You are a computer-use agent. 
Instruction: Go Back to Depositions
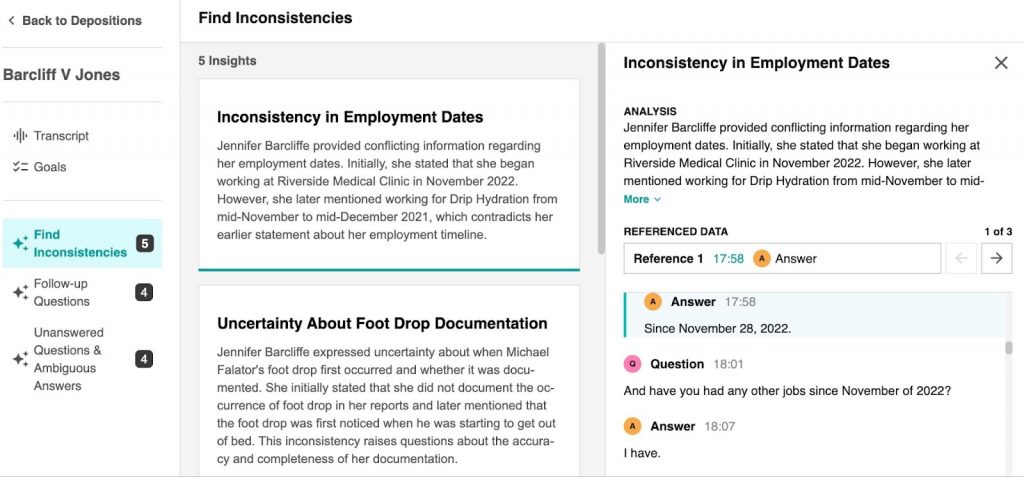(x=81, y=21)
